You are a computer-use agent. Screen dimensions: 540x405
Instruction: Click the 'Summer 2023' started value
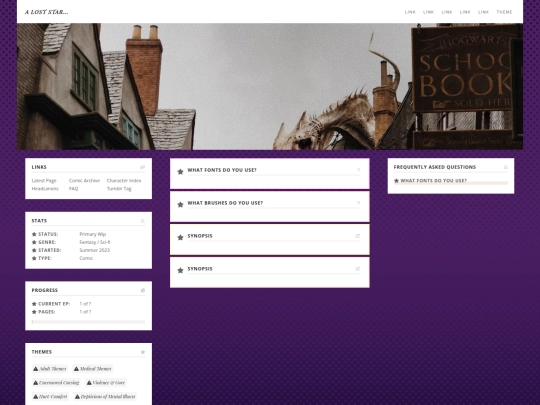coord(95,250)
